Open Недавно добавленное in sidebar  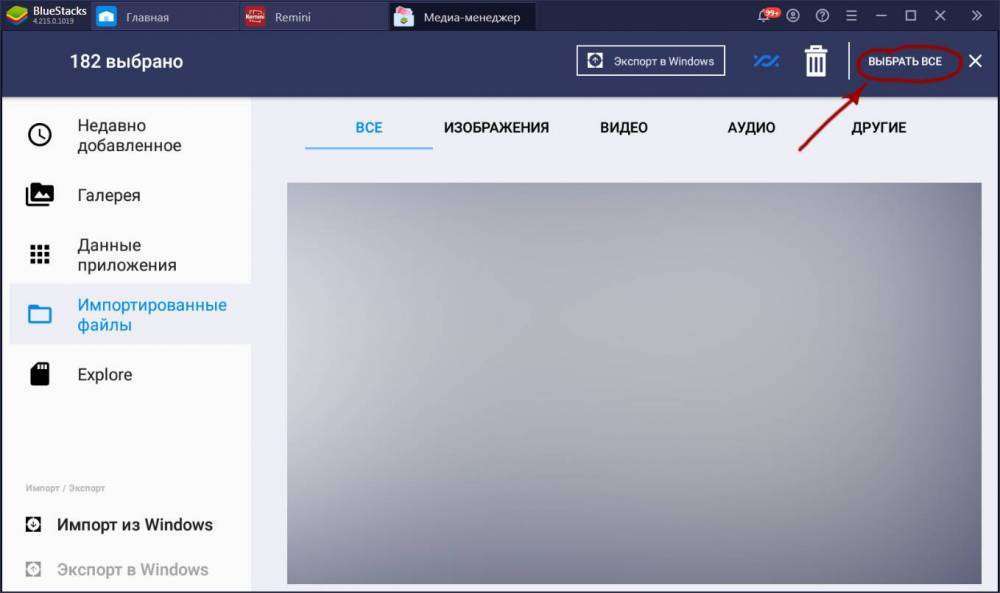pos(128,136)
